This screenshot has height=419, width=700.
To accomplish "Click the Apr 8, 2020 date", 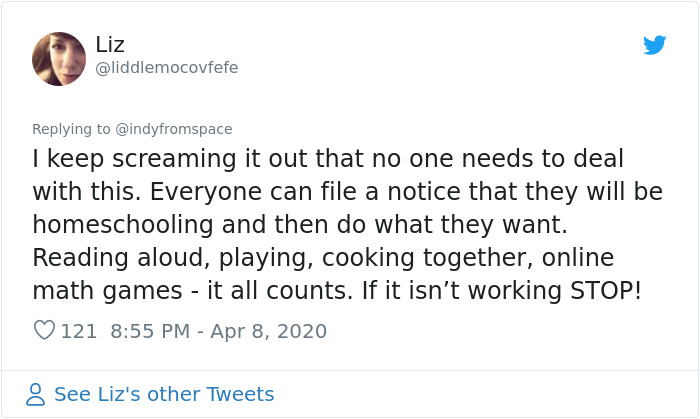I will pyautogui.click(x=270, y=330).
